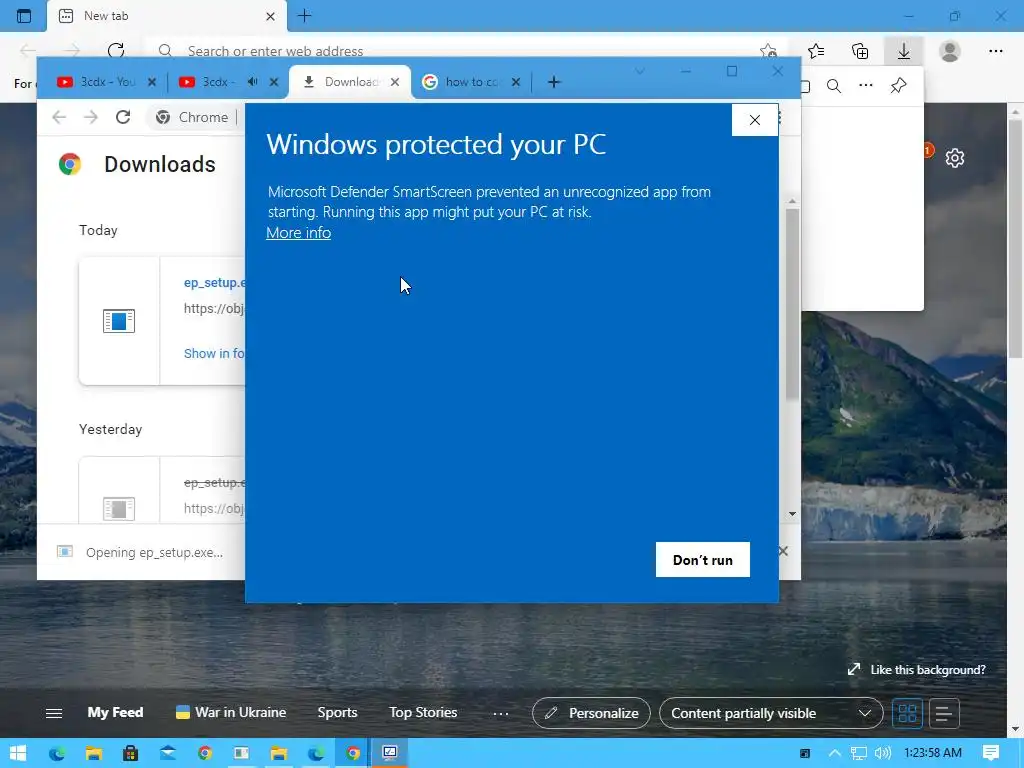The width and height of the screenshot is (1024, 768).
Task: Open Edge Collections icon
Action: [860, 51]
